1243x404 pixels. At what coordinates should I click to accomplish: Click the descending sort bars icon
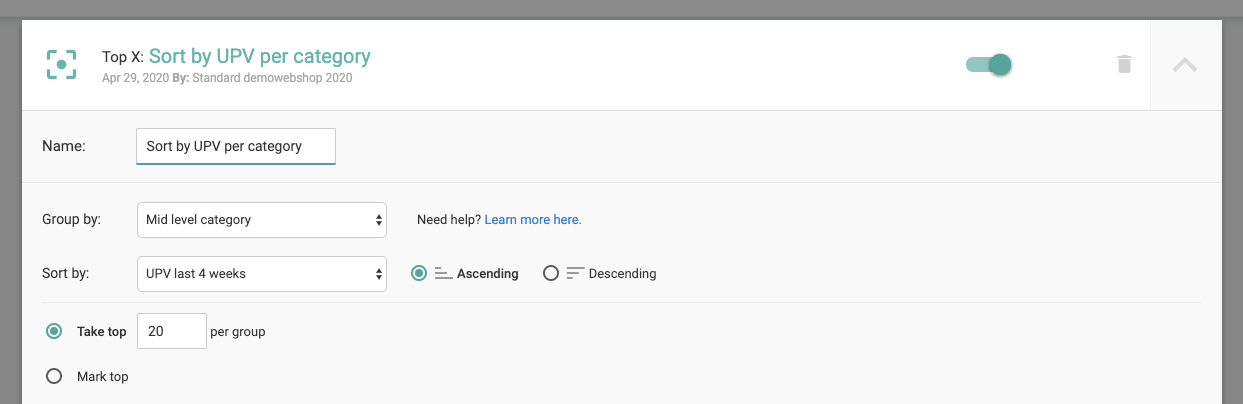click(x=575, y=273)
